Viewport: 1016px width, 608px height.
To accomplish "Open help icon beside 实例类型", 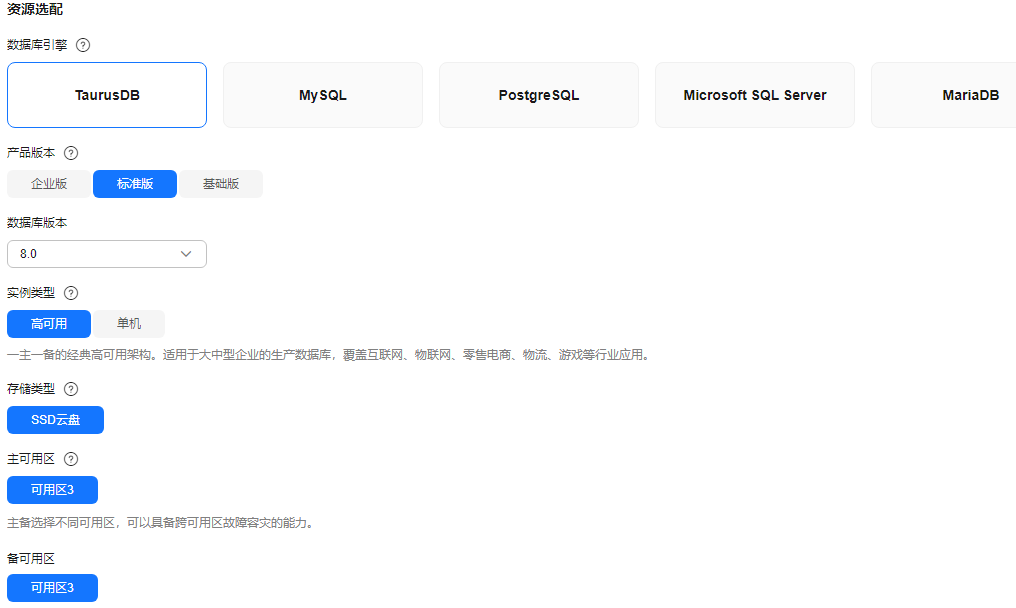I will coord(71,293).
